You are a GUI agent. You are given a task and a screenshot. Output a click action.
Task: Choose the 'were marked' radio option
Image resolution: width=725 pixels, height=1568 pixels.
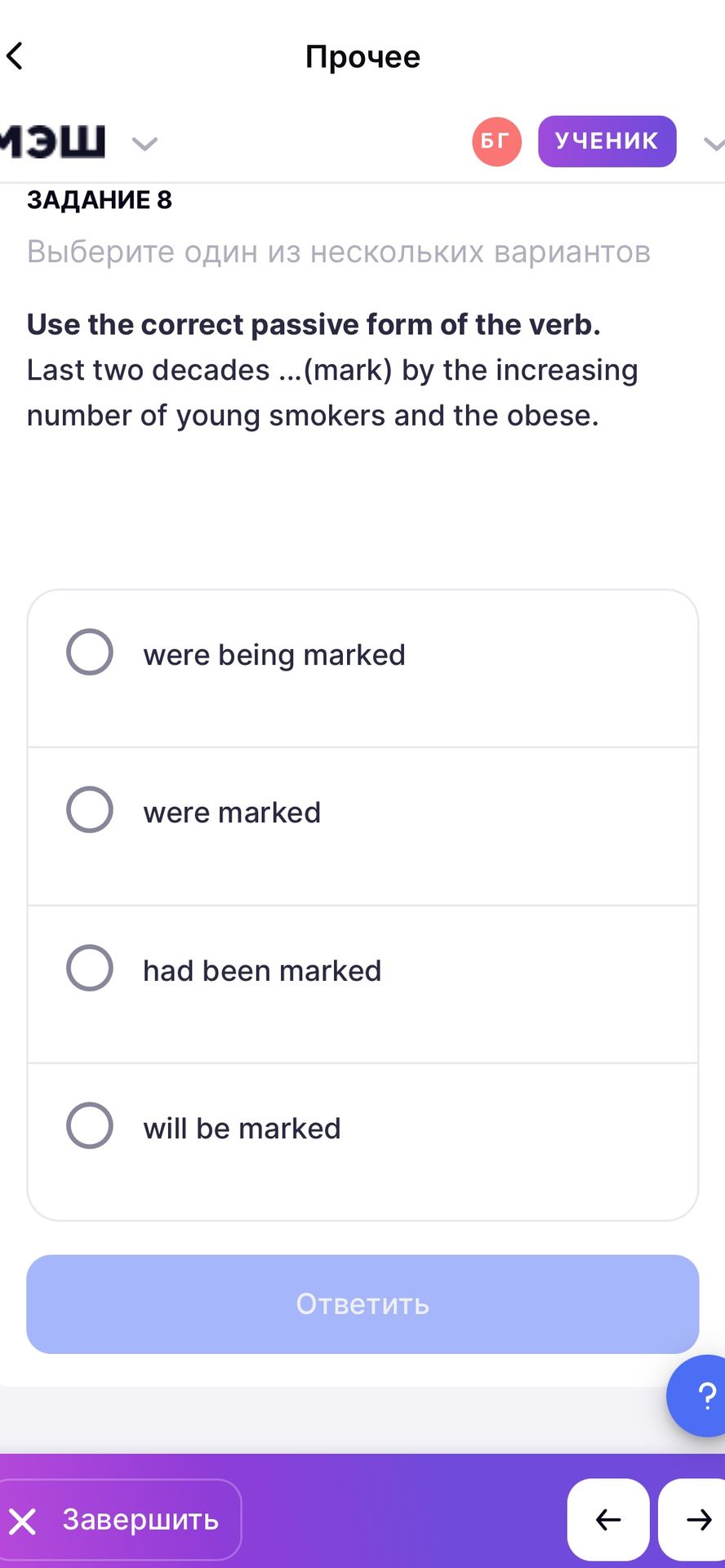click(90, 809)
